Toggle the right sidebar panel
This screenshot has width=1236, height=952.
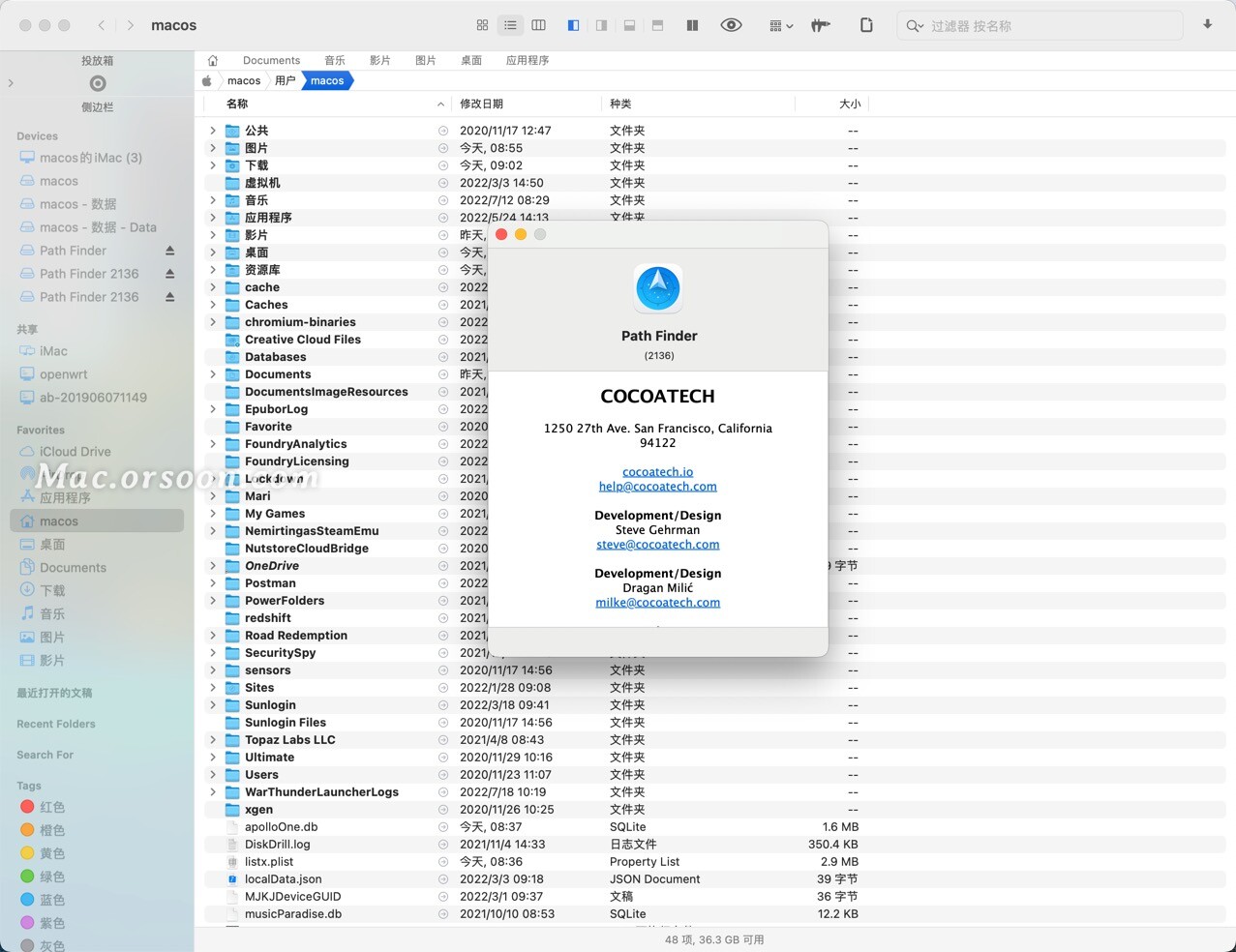pyautogui.click(x=601, y=25)
